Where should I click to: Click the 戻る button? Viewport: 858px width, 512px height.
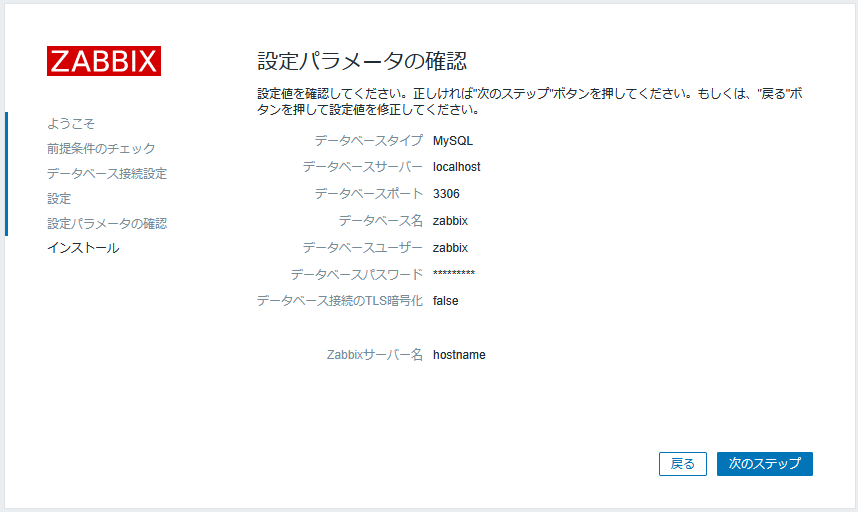pos(682,464)
